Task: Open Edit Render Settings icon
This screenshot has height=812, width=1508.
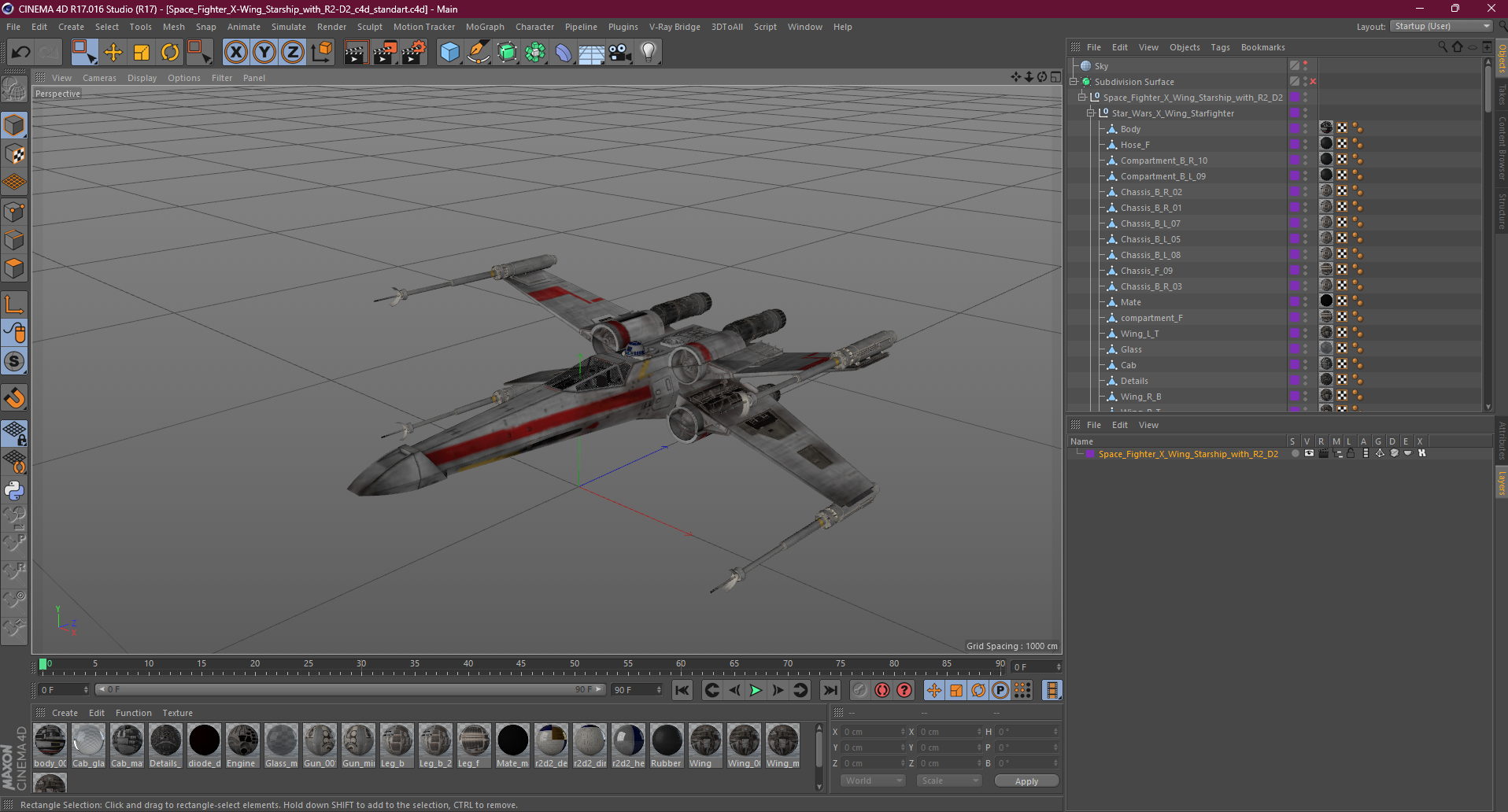Action: (414, 53)
